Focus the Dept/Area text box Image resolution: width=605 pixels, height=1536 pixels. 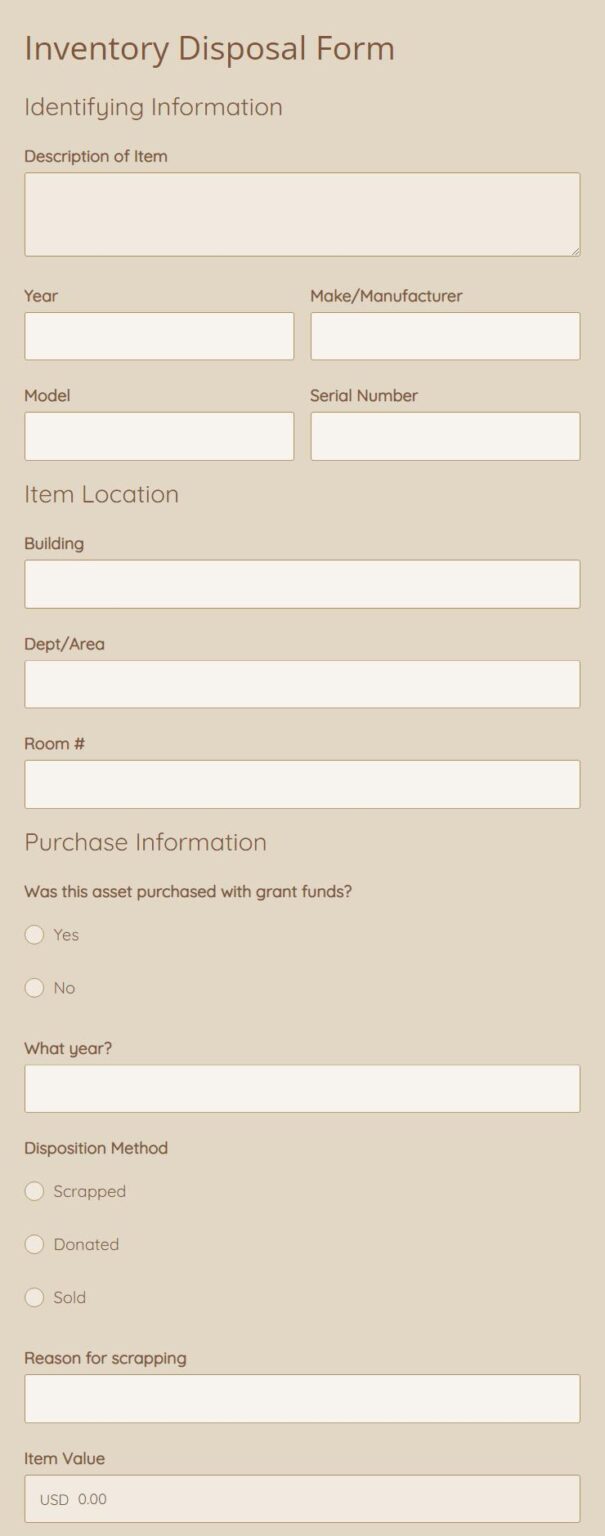pos(301,683)
